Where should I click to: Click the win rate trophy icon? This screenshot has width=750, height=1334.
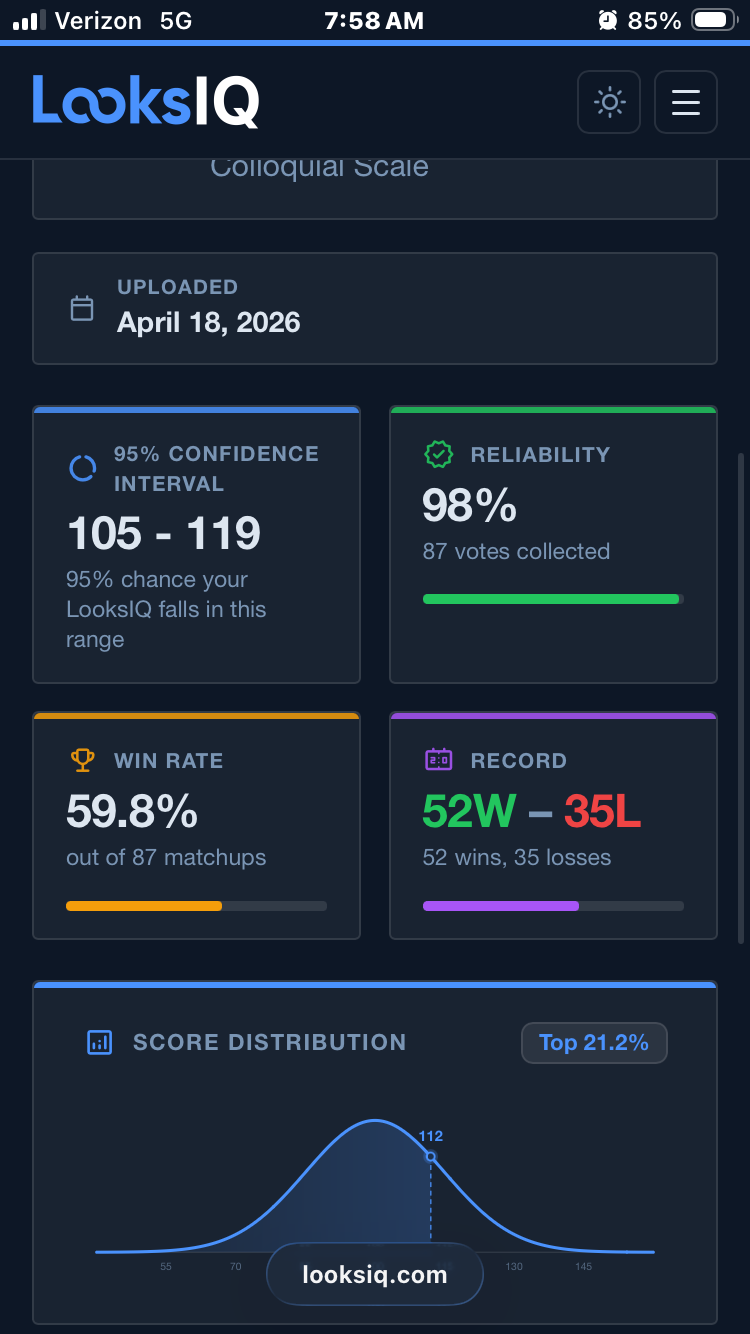[x=82, y=760]
